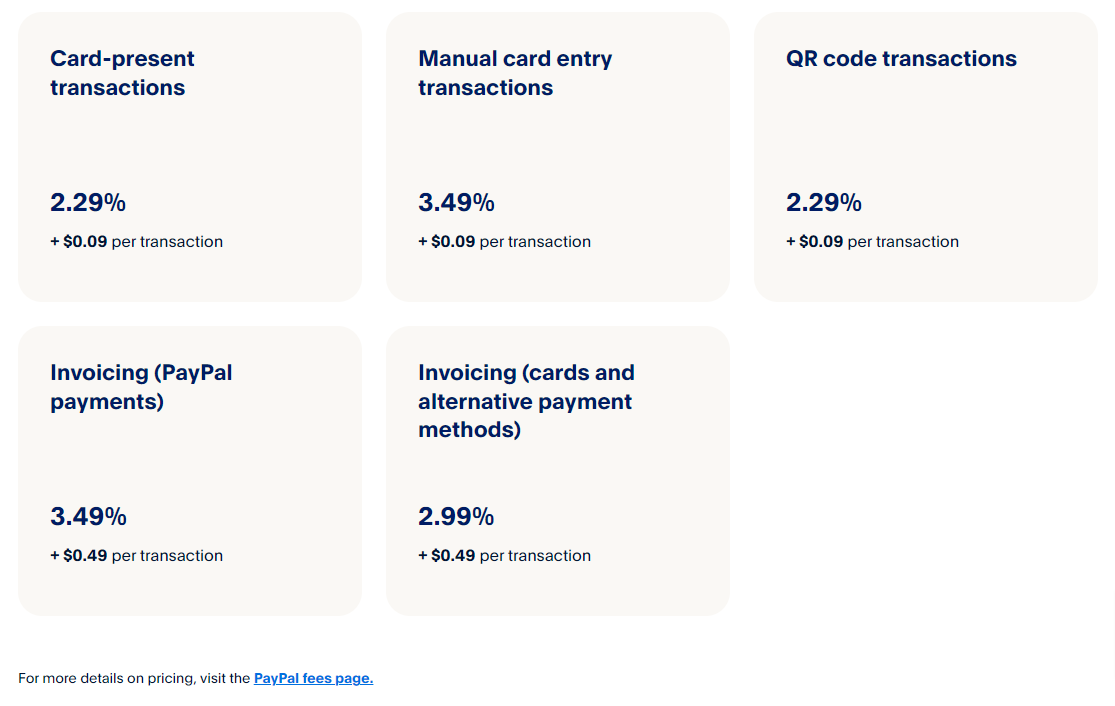Screen dimensions: 1115x706
Task: Click $0.09 per transaction under Manual card entry
Action: click(505, 242)
